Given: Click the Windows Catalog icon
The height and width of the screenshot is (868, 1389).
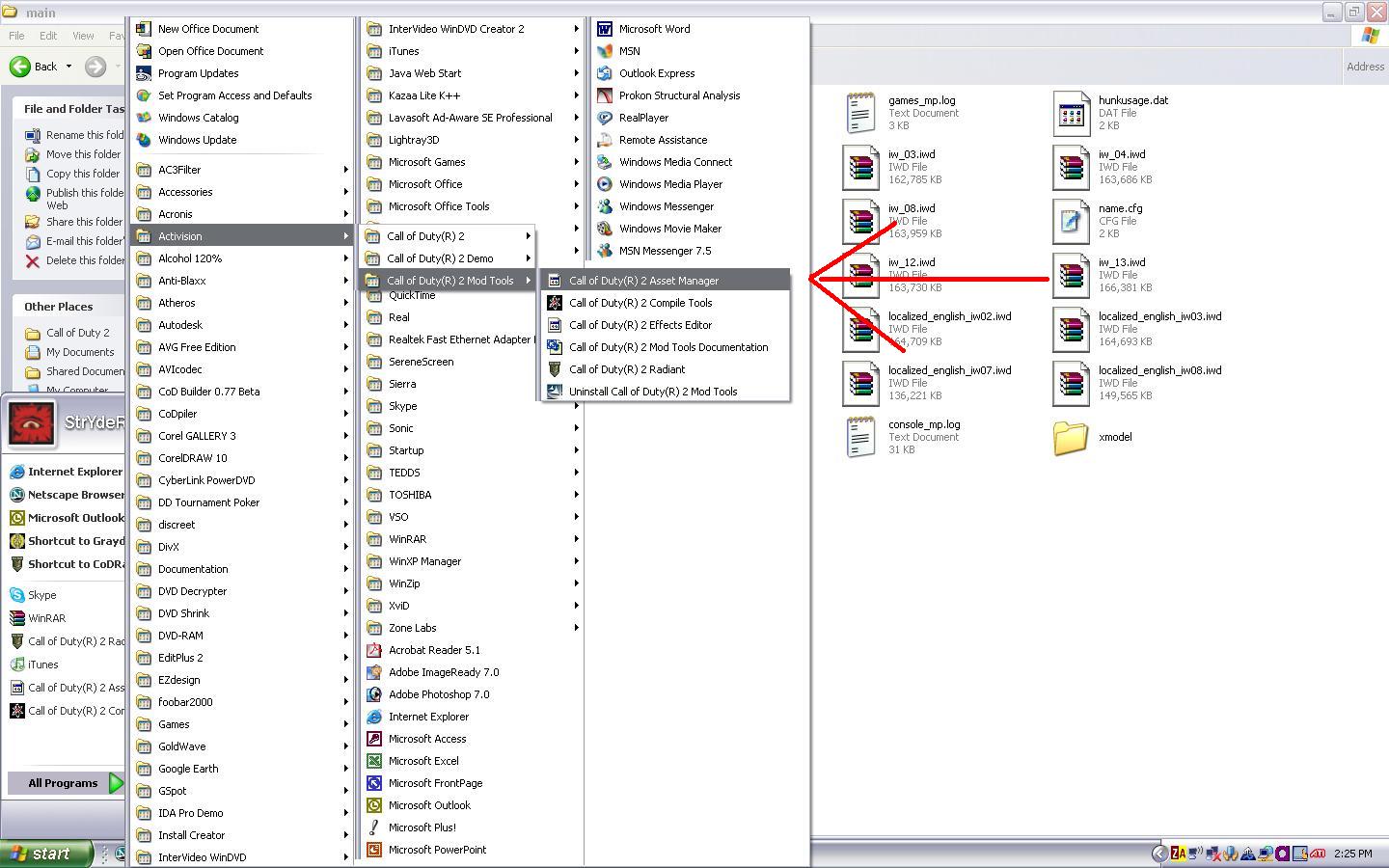Looking at the screenshot, I should [144, 118].
